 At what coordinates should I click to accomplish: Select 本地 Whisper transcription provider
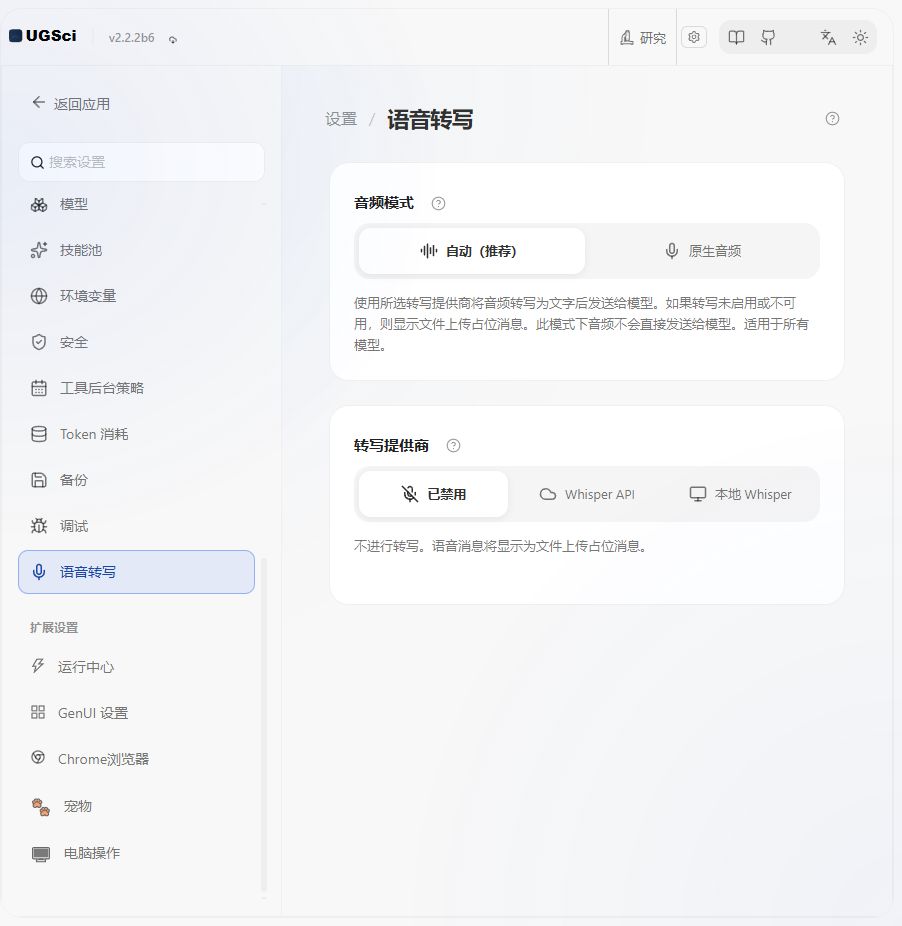pos(740,494)
